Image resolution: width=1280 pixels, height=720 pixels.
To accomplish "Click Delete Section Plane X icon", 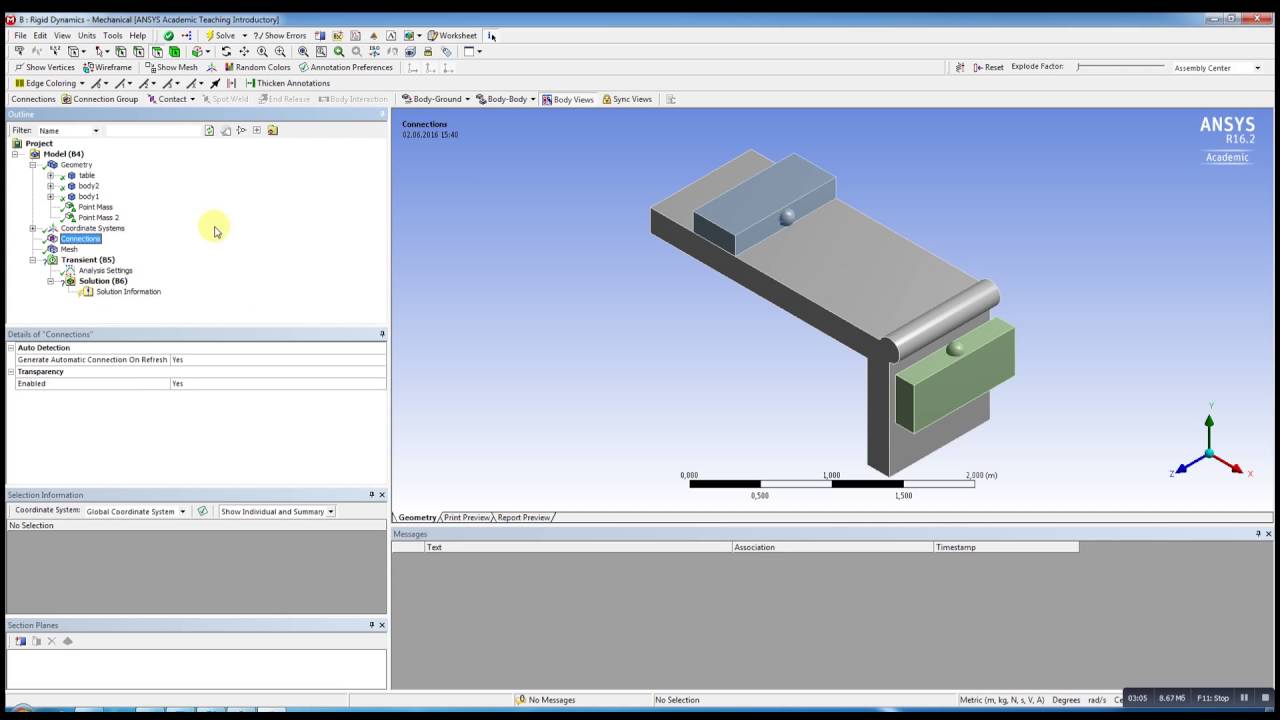I will [x=52, y=641].
